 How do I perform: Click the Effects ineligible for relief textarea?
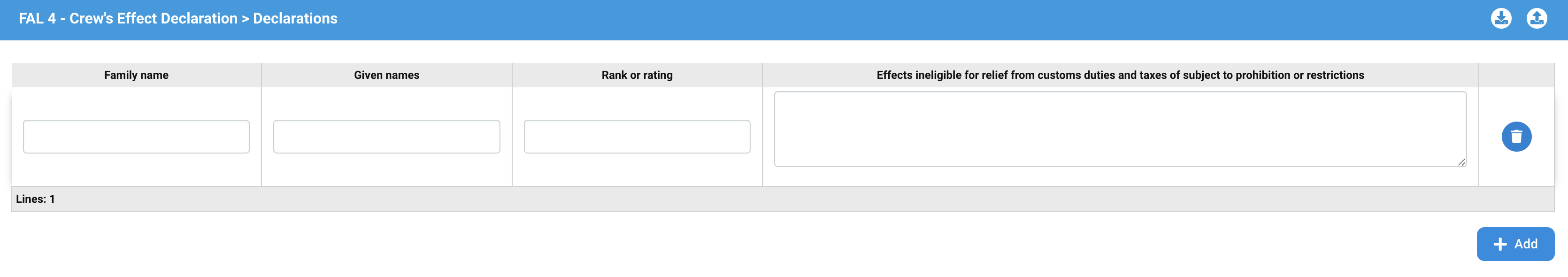click(x=1119, y=129)
